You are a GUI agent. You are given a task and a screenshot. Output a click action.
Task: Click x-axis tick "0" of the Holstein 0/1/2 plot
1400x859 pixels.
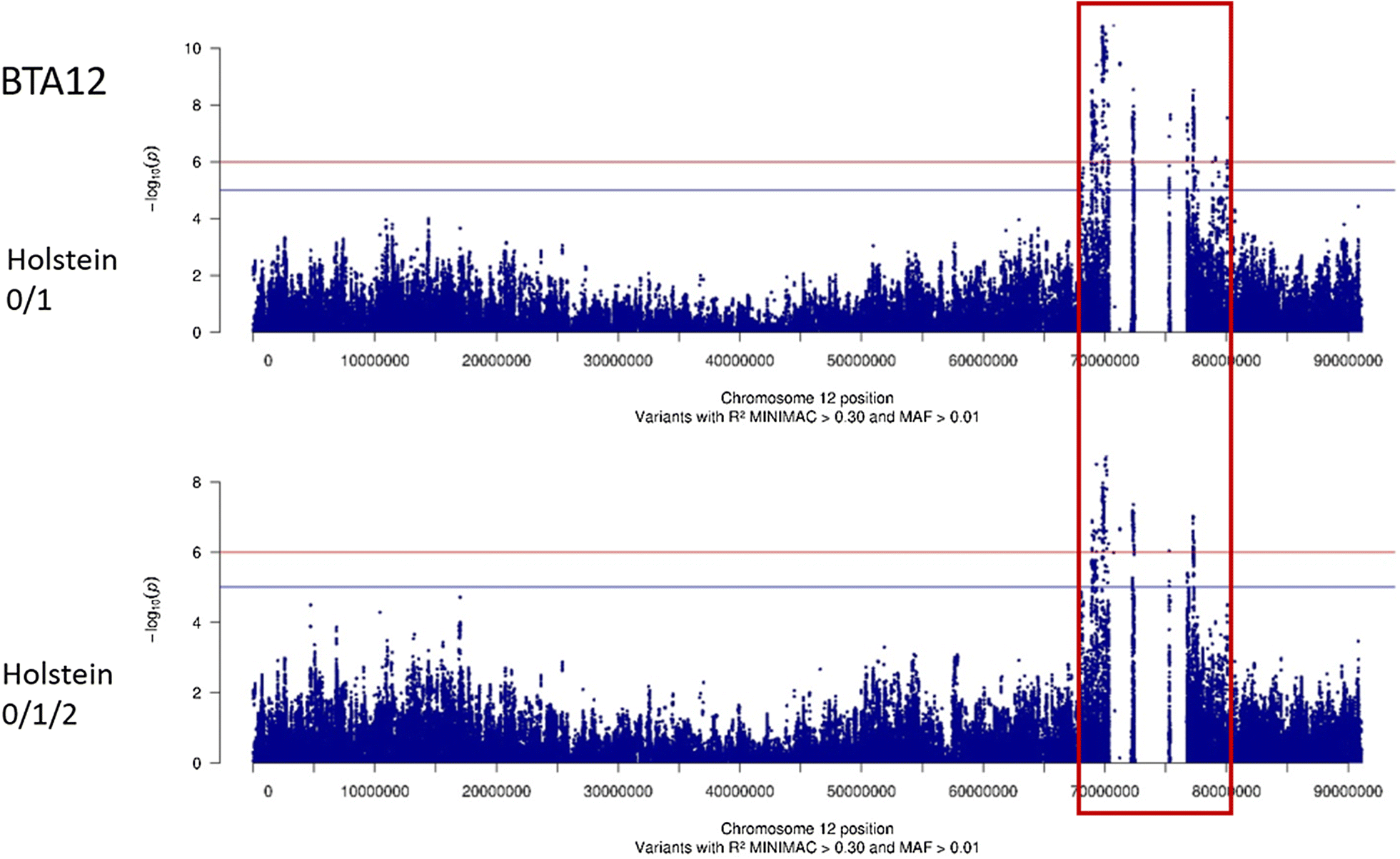pos(268,791)
